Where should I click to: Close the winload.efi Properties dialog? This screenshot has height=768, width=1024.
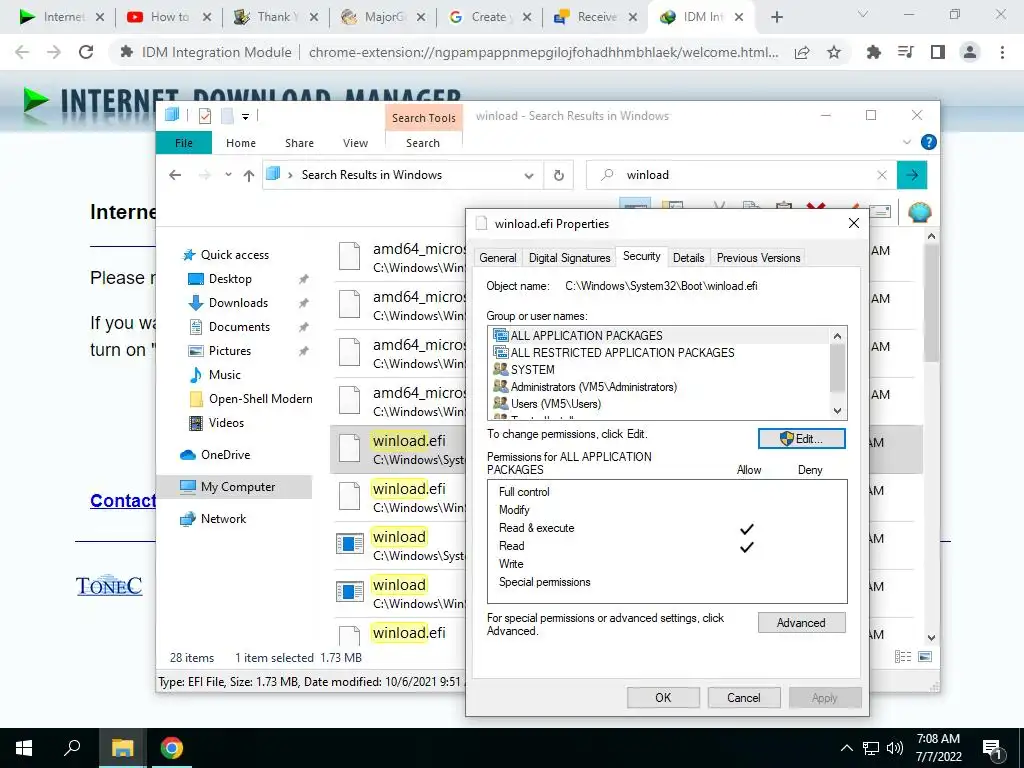click(854, 223)
